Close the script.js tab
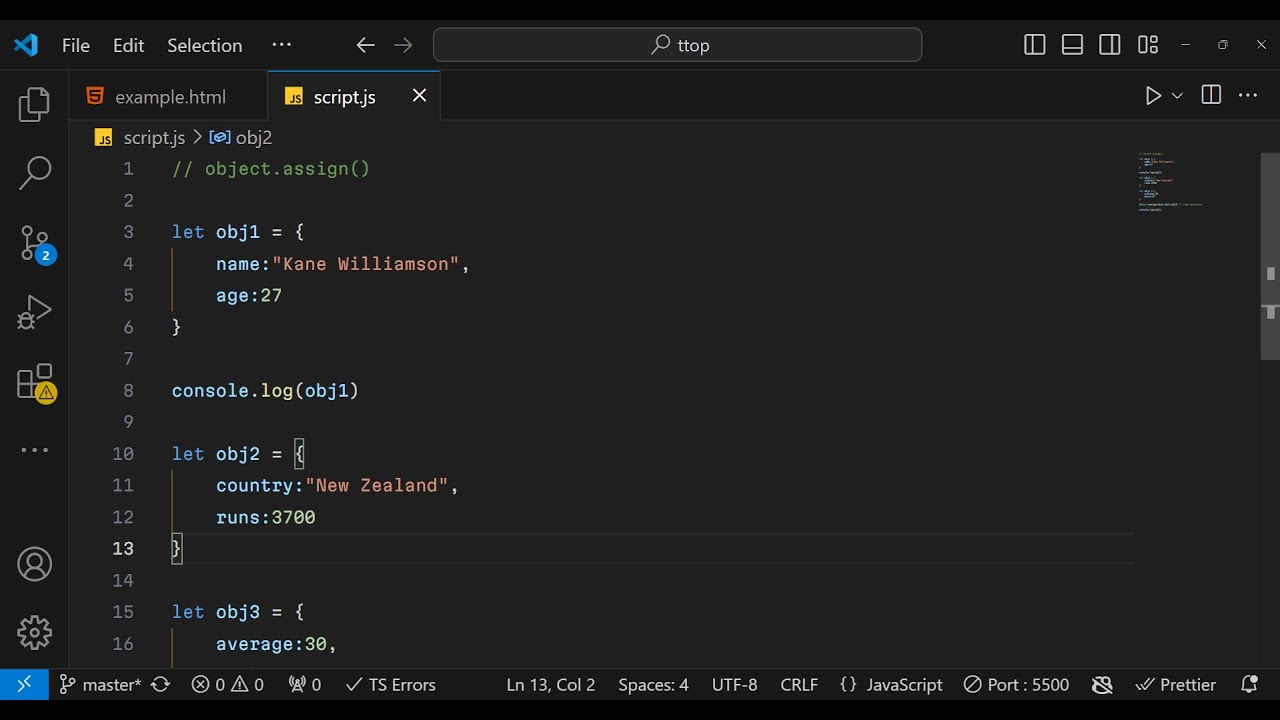1280x720 pixels. 419,95
